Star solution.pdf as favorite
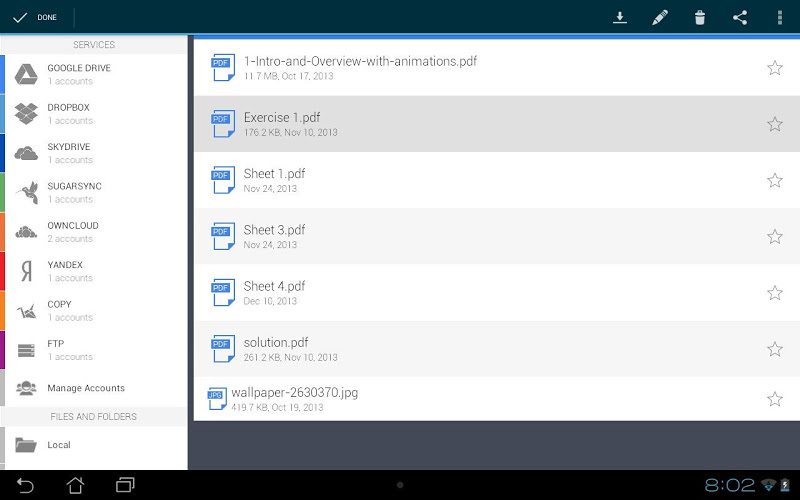 (x=774, y=349)
